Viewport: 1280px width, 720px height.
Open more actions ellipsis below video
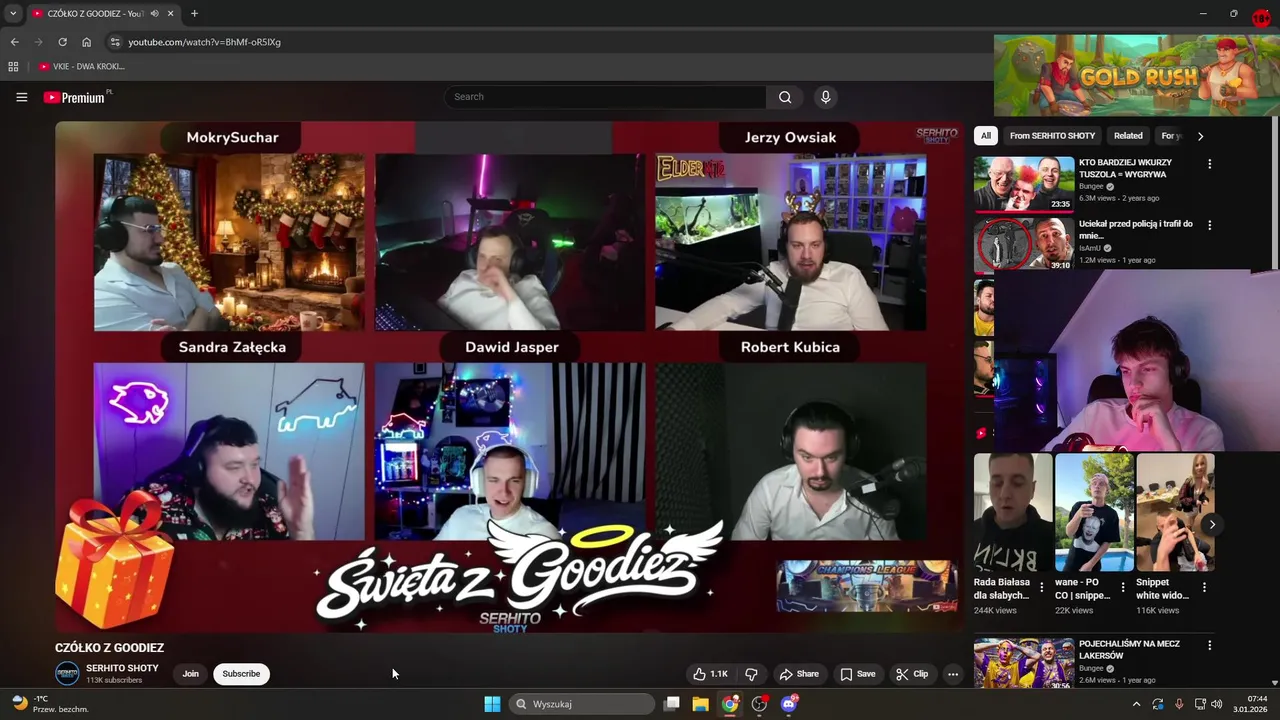(x=953, y=674)
